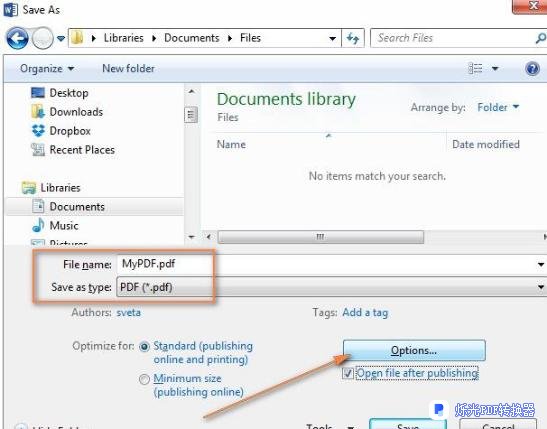Image resolution: width=547 pixels, height=429 pixels.
Task: Open the Organize menu
Action: click(x=47, y=68)
